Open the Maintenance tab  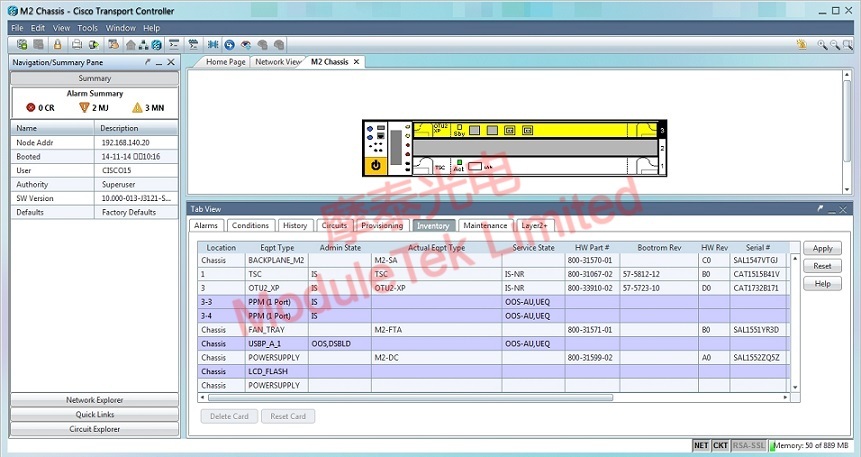485,226
